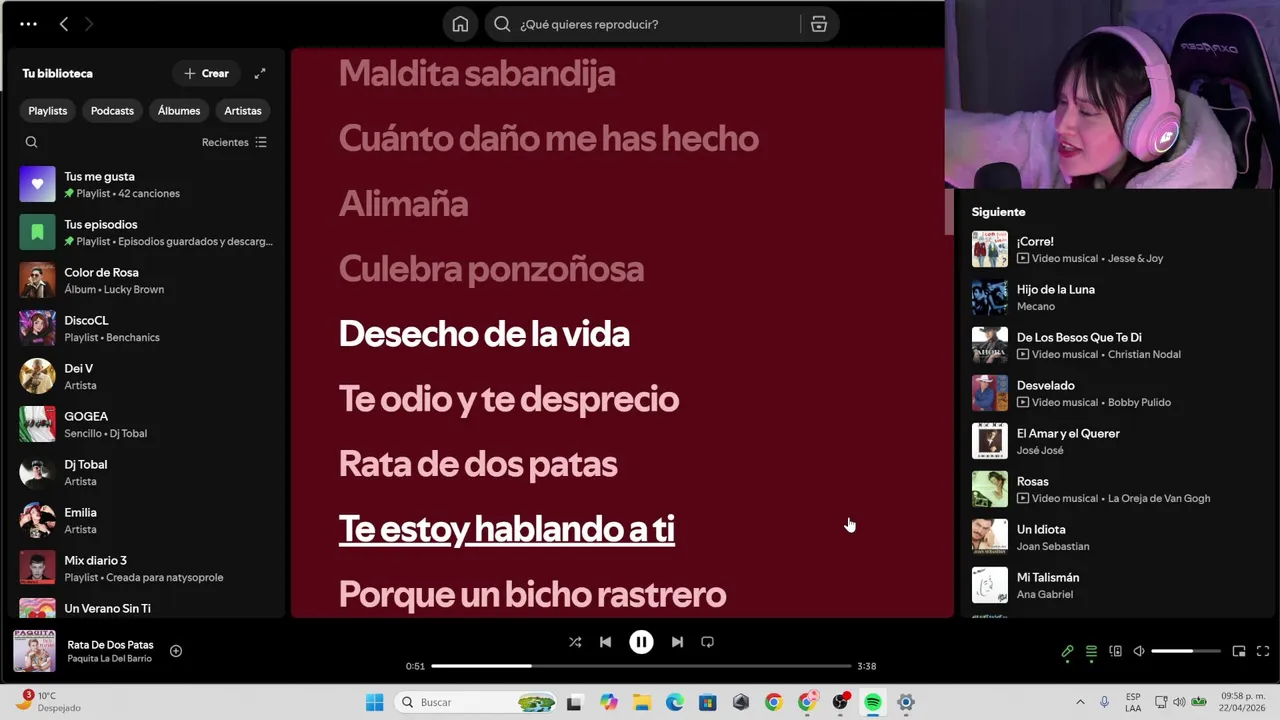Select the Álbumes filter chip
Viewport: 1280px width, 720px height.
[179, 111]
